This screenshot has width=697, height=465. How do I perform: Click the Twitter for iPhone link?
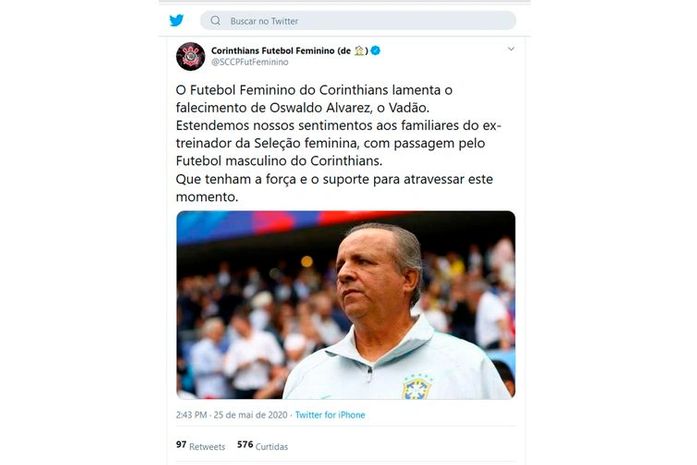point(330,415)
